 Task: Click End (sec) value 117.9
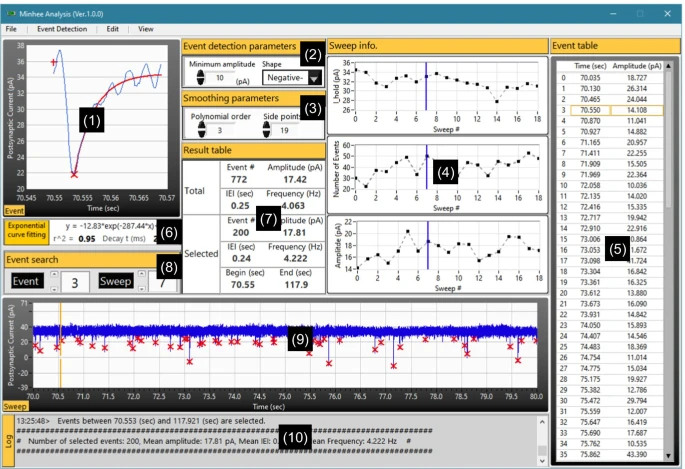click(296, 285)
